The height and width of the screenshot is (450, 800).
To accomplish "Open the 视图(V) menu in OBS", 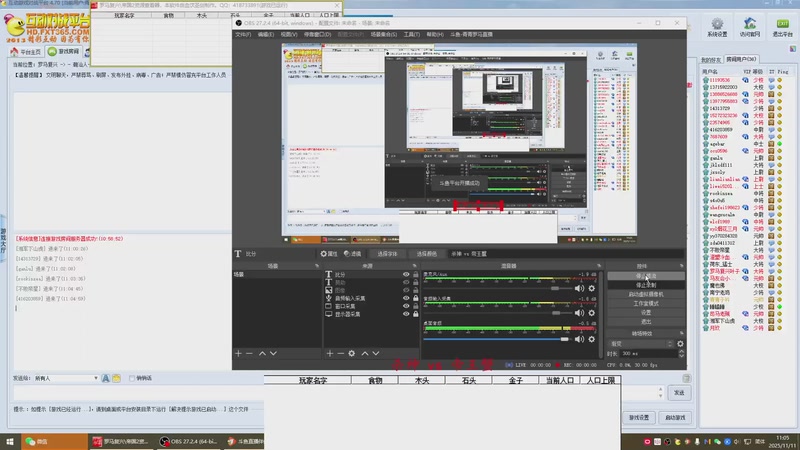I will 289,34.
